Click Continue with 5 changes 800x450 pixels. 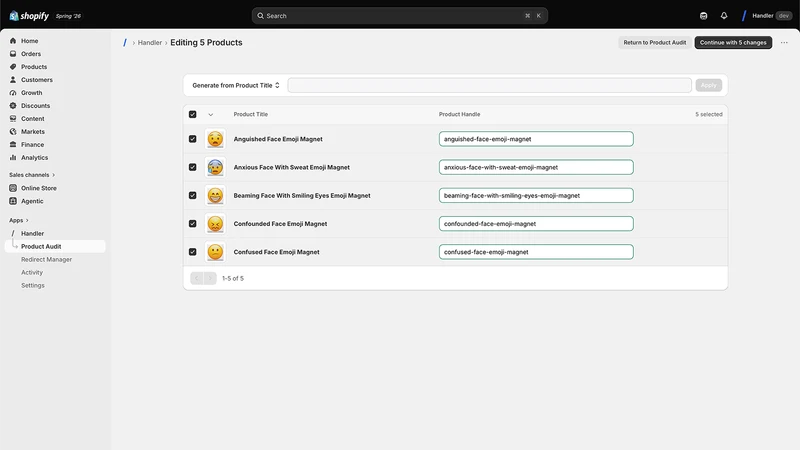pos(733,42)
